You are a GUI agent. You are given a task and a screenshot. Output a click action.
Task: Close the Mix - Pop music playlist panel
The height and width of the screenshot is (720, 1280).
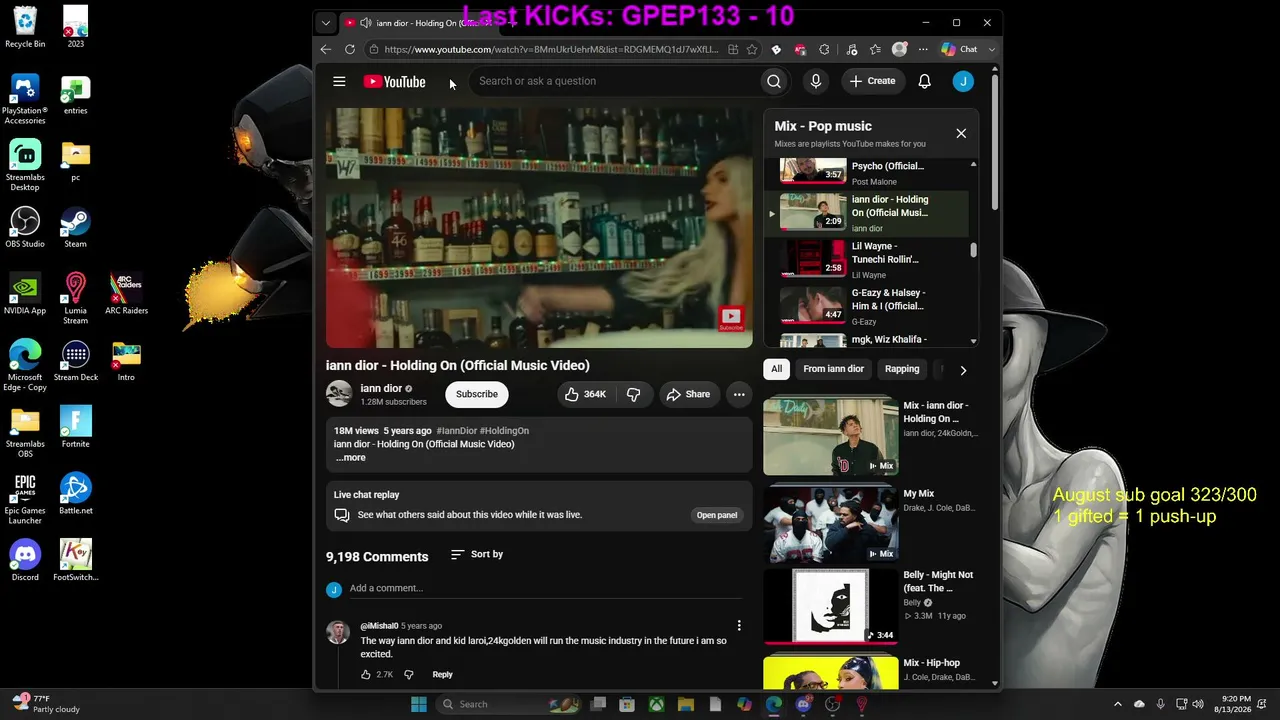click(961, 133)
